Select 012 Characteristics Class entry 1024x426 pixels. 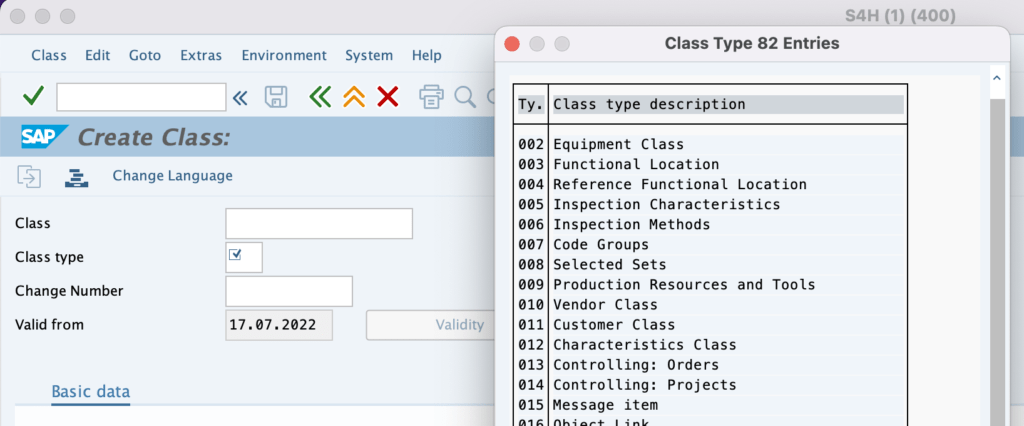coord(711,345)
